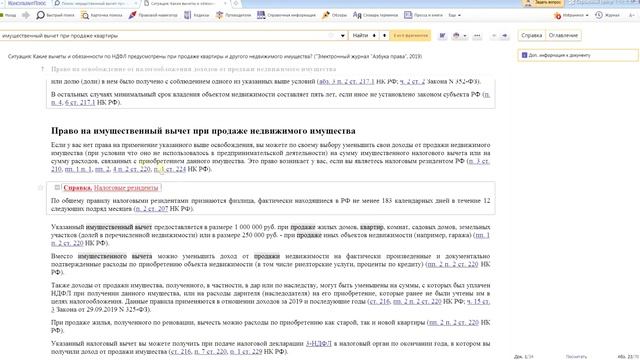Change font size with A control
Viewport: 640px width, 360px height.
tap(632, 15)
